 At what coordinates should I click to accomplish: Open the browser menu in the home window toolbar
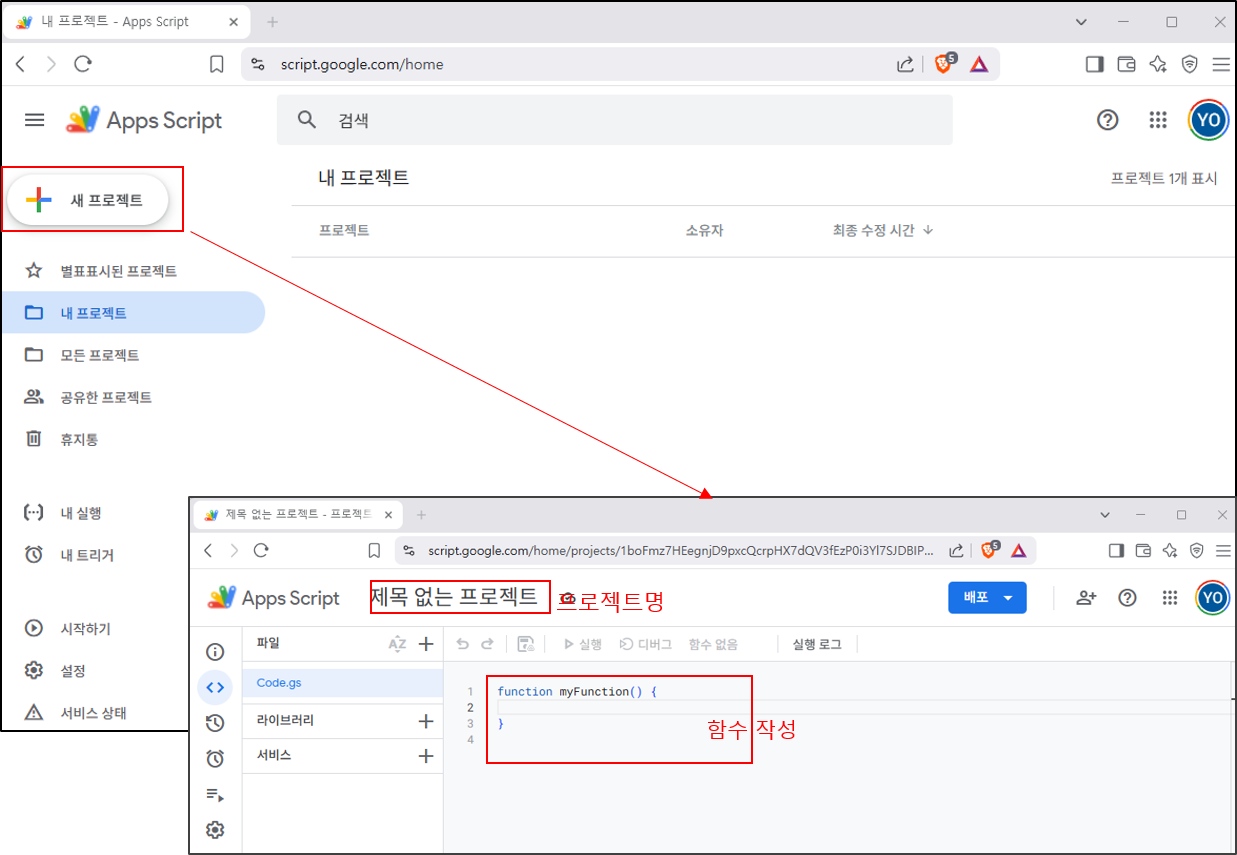click(1221, 64)
